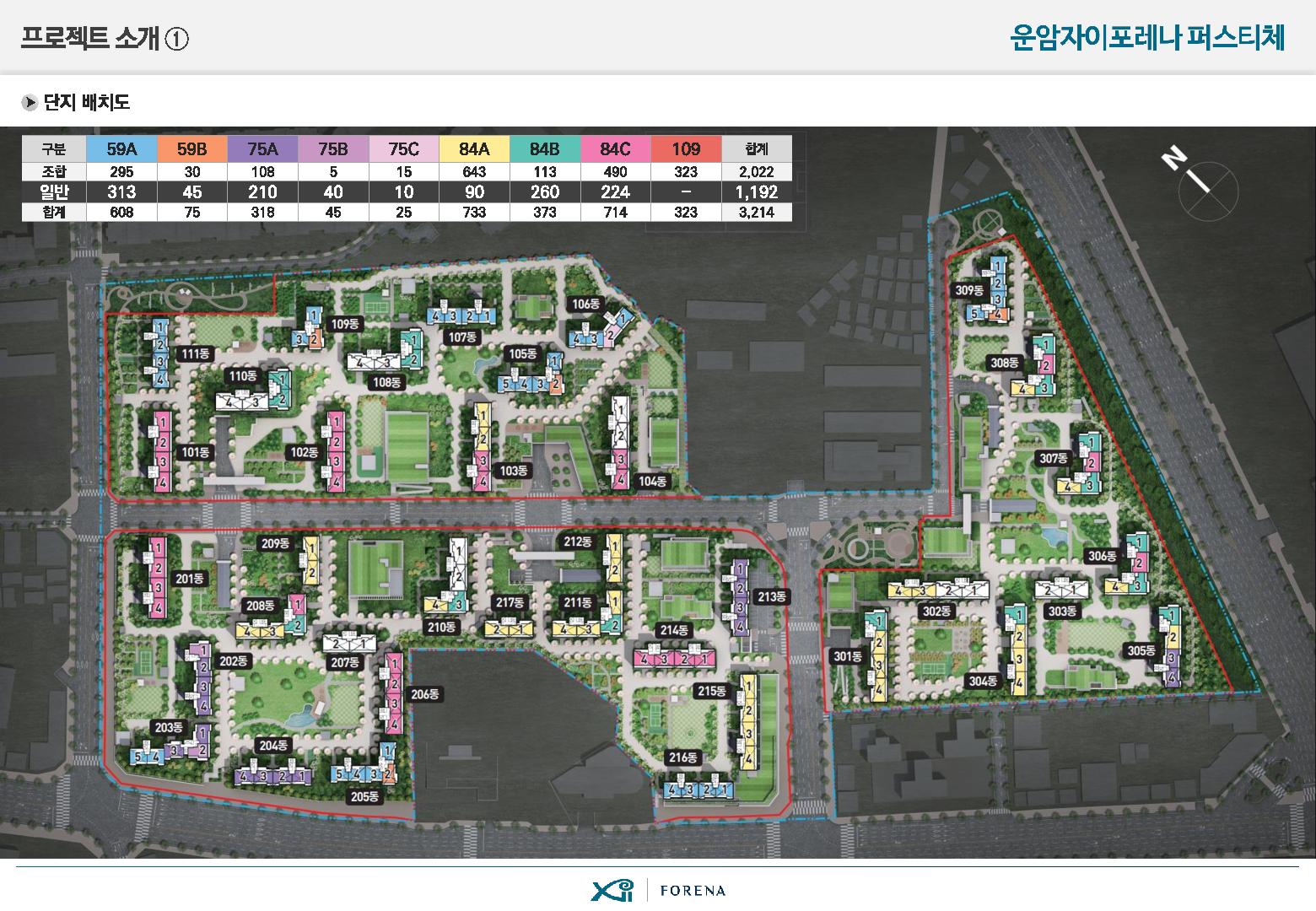
Task: Click the 216동 building label
Action: 683,757
